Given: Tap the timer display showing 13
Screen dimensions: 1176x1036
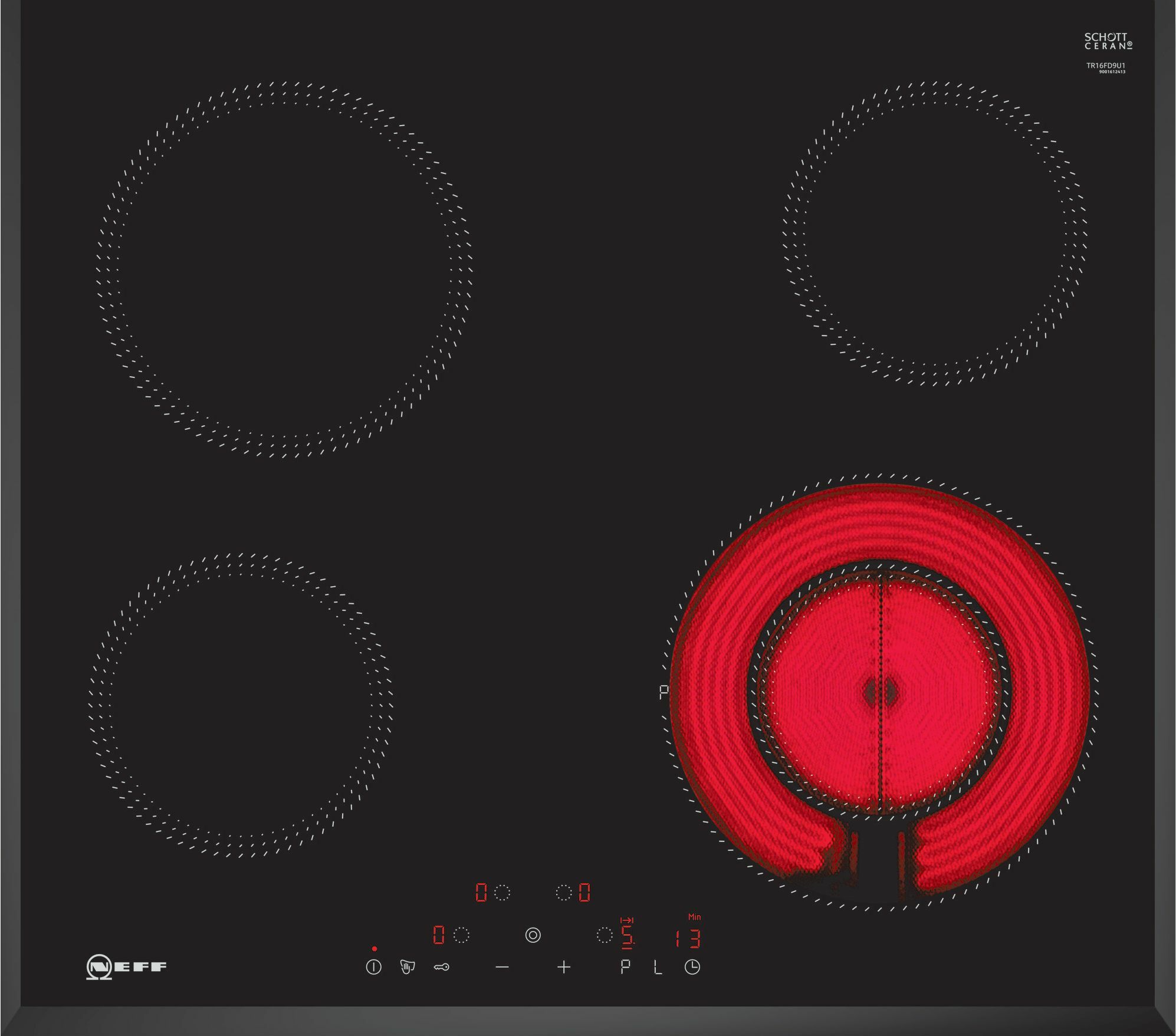Looking at the screenshot, I should [x=688, y=938].
